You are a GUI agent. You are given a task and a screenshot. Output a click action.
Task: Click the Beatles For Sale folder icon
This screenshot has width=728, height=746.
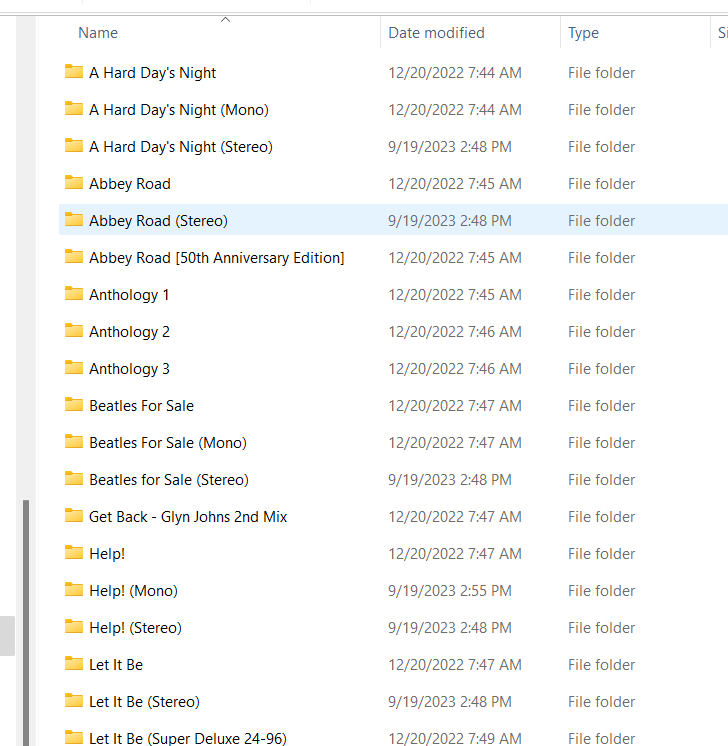coord(74,405)
